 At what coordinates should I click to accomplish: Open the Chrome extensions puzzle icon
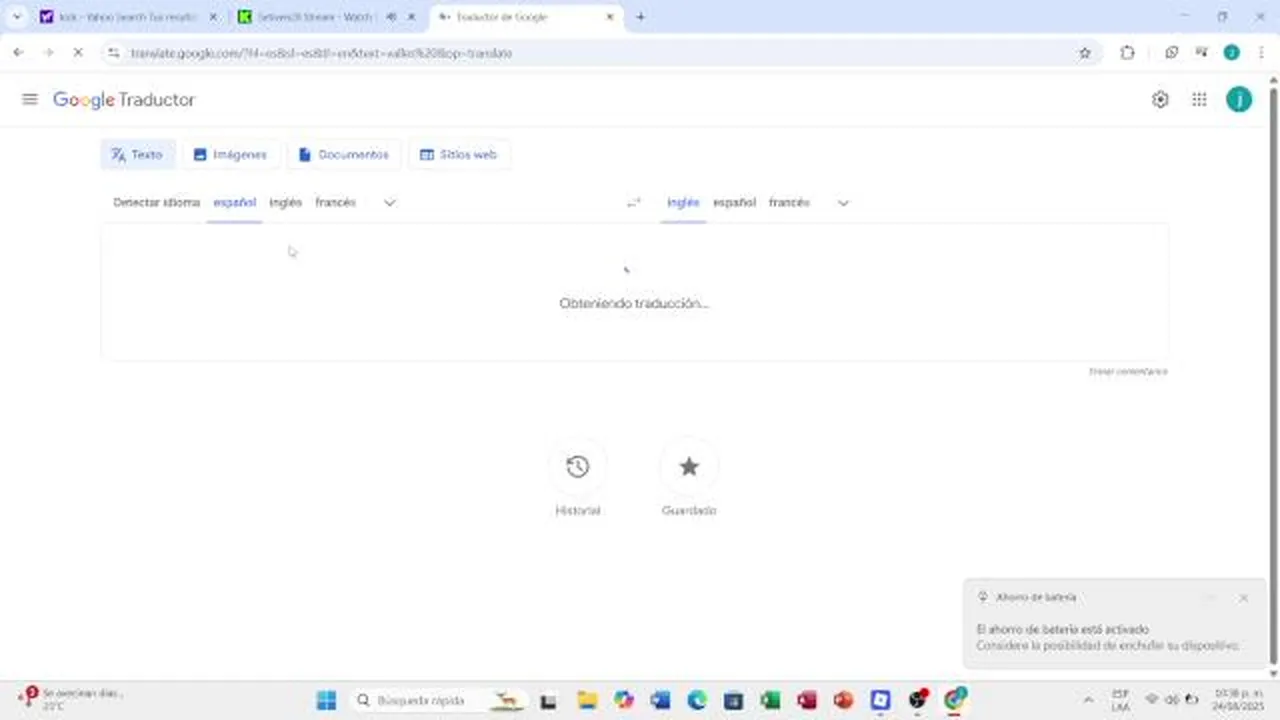pyautogui.click(x=1127, y=53)
